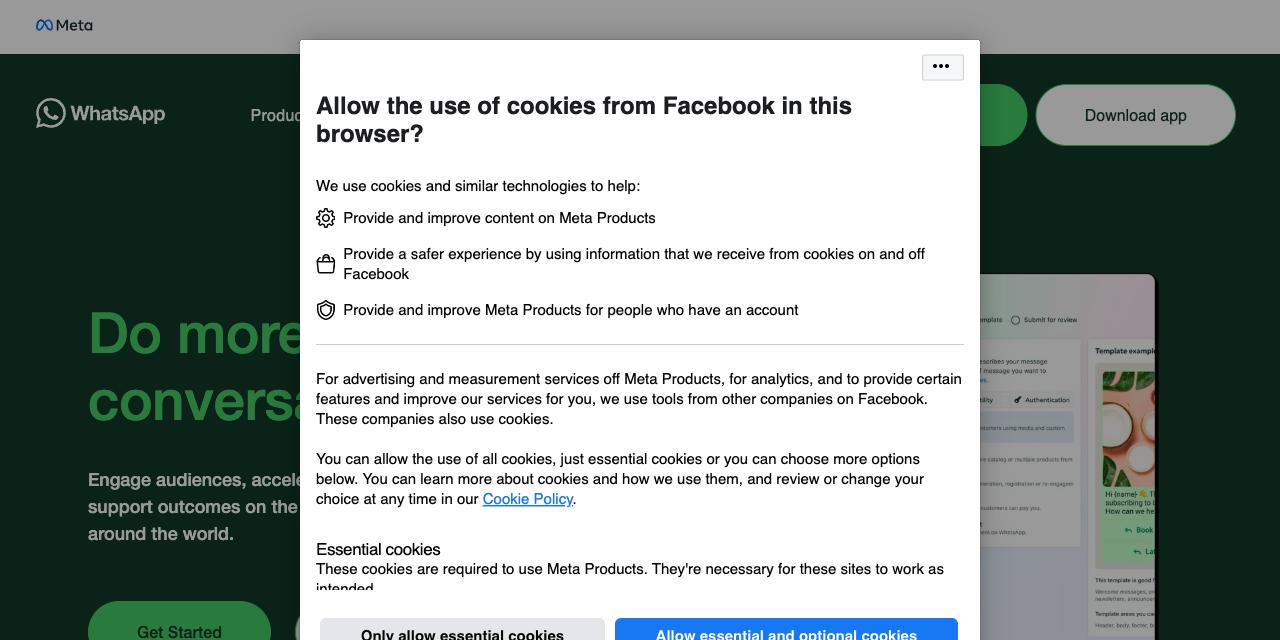1280x640 pixels.
Task: Click the WhatsApp logo icon
Action: [x=50, y=113]
